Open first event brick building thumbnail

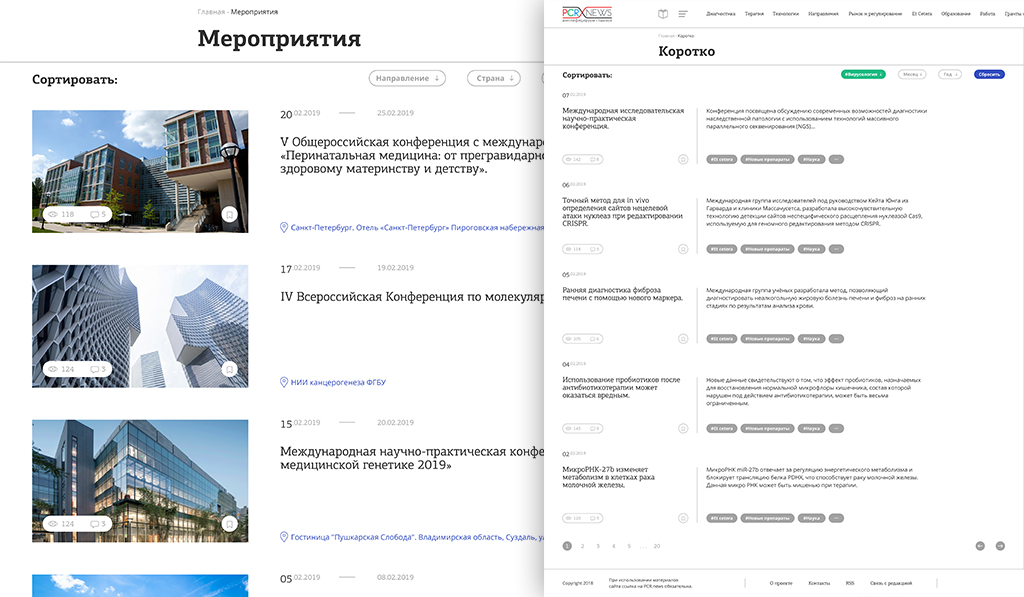(x=140, y=171)
